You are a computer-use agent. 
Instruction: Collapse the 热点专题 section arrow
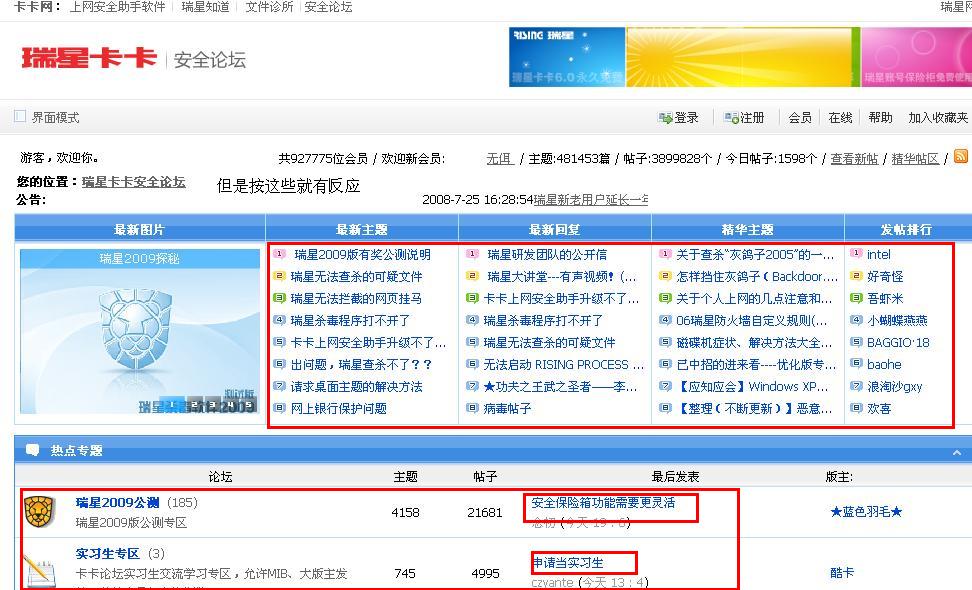(x=957, y=452)
